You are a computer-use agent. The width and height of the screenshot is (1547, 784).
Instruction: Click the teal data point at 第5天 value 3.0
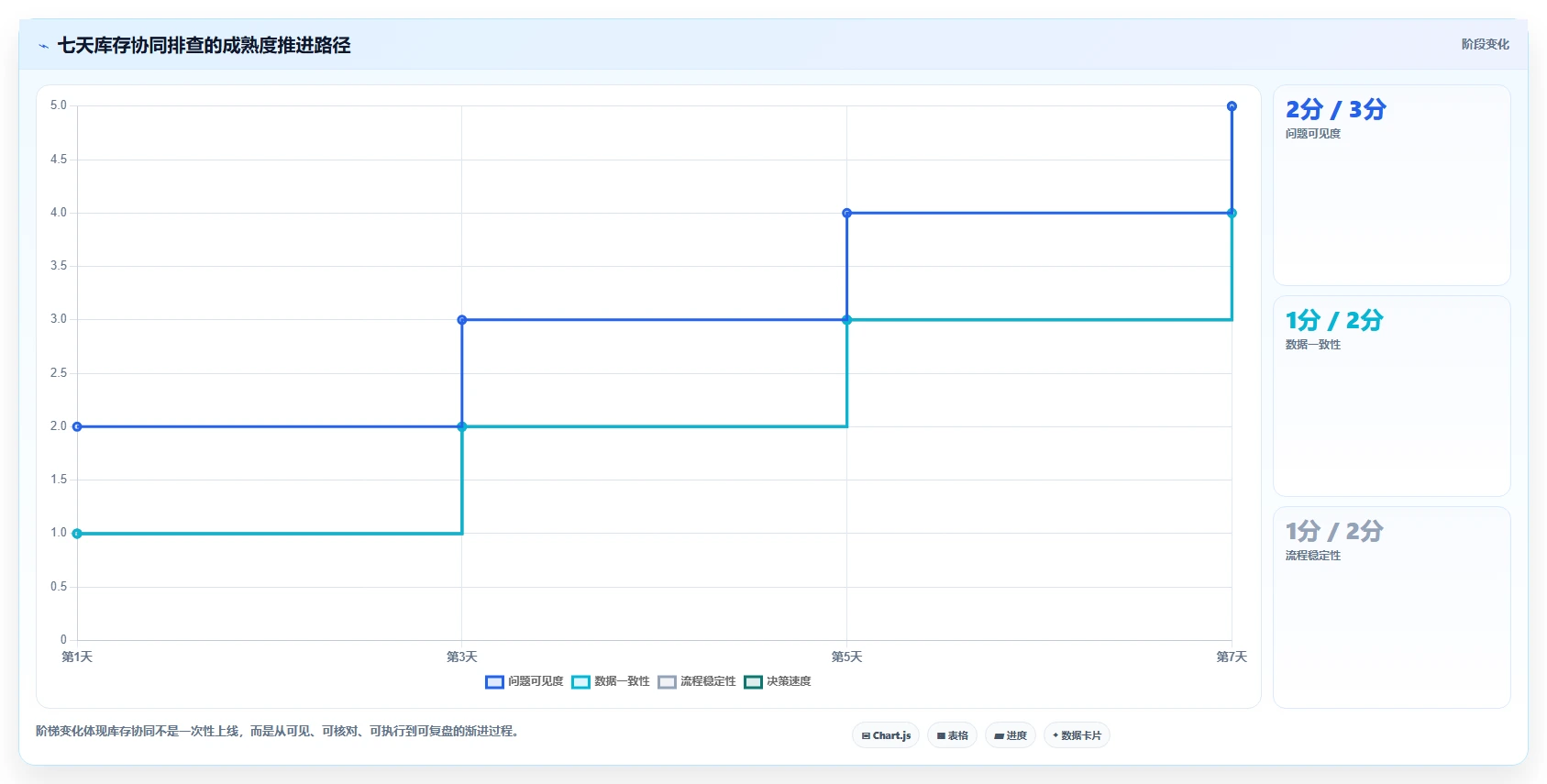point(846,320)
